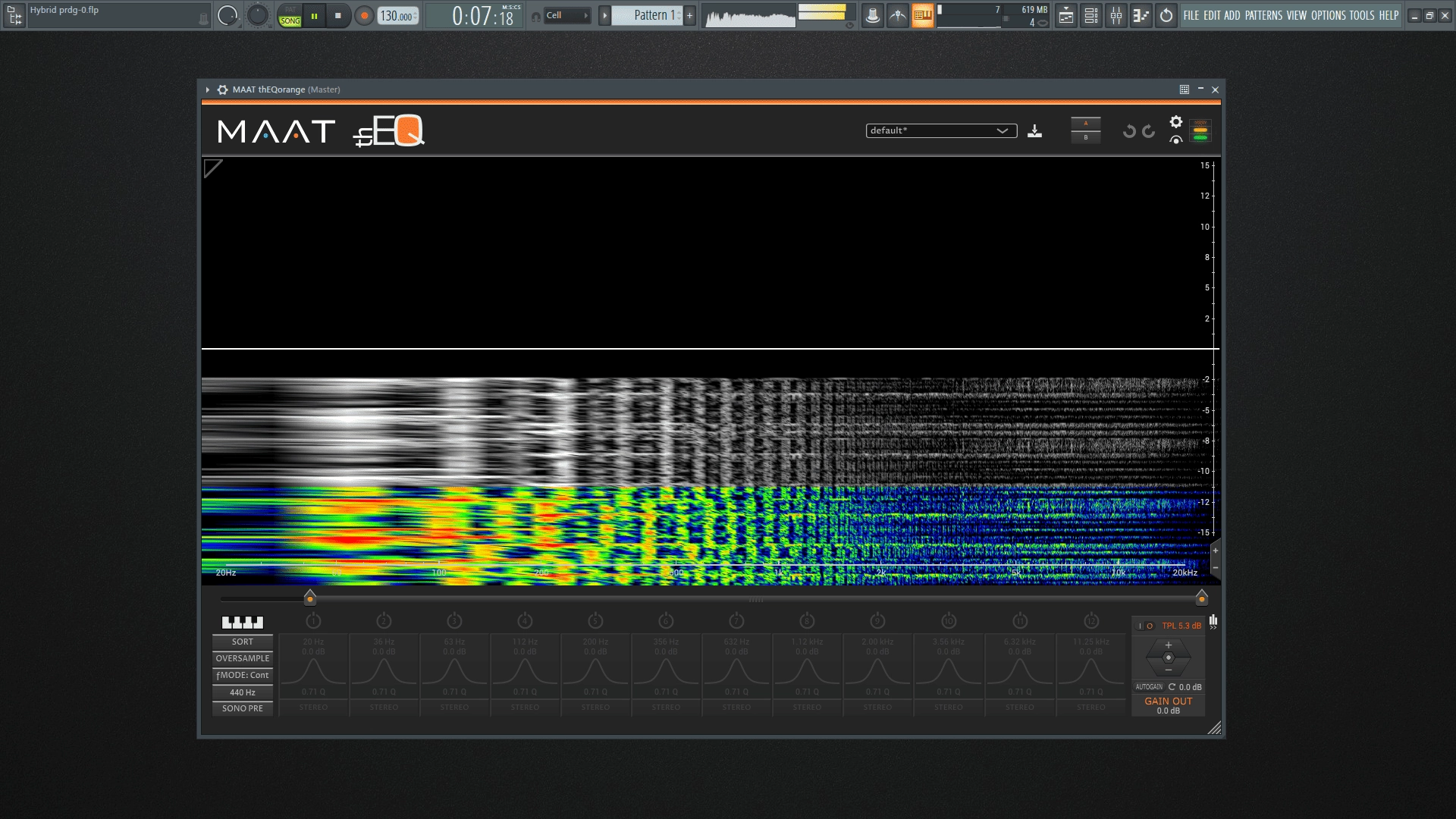This screenshot has height=819, width=1456.
Task: Zoom out graph scale with minus button
Action: (x=1215, y=568)
